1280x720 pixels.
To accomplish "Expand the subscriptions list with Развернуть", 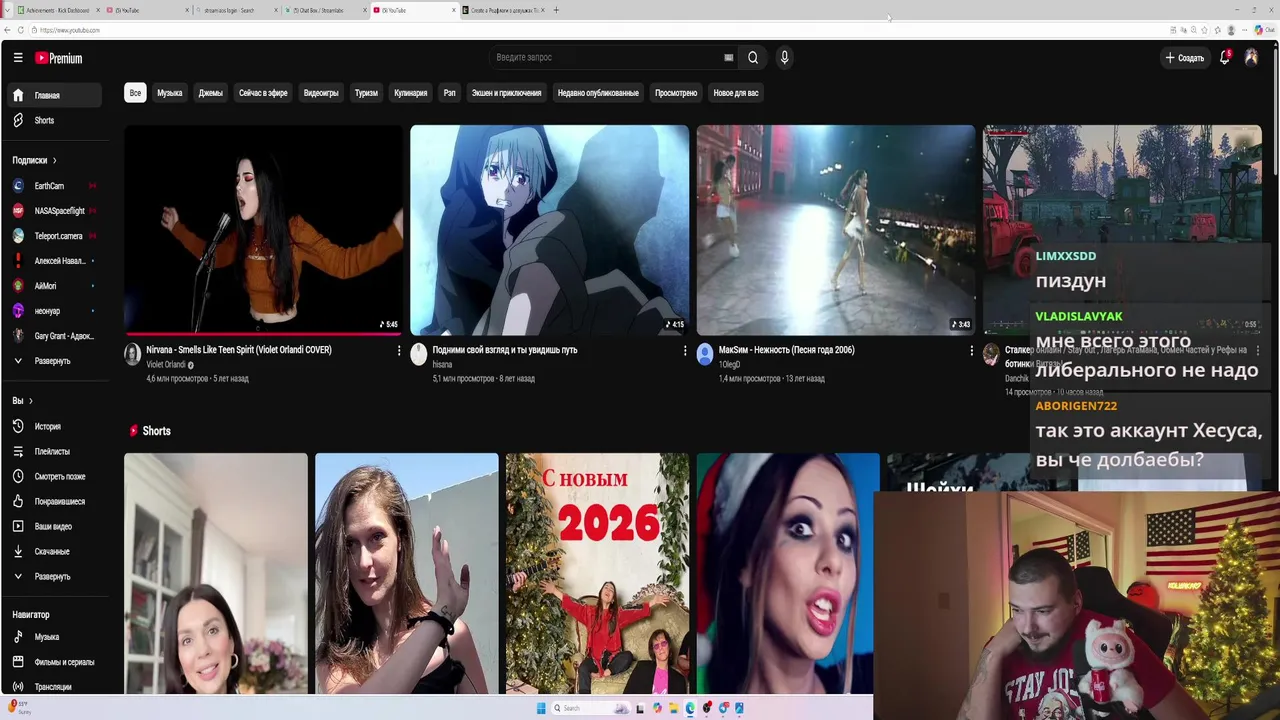I will click(56, 361).
